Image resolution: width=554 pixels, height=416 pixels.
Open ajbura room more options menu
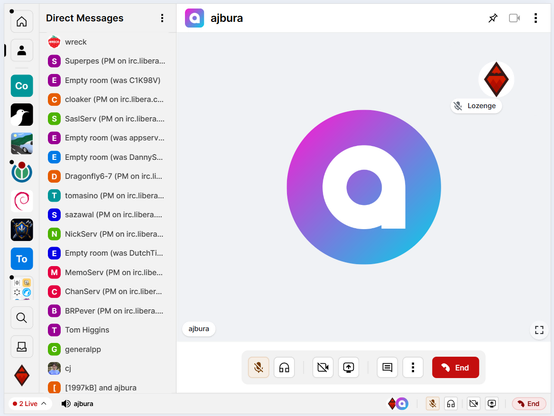(536, 18)
